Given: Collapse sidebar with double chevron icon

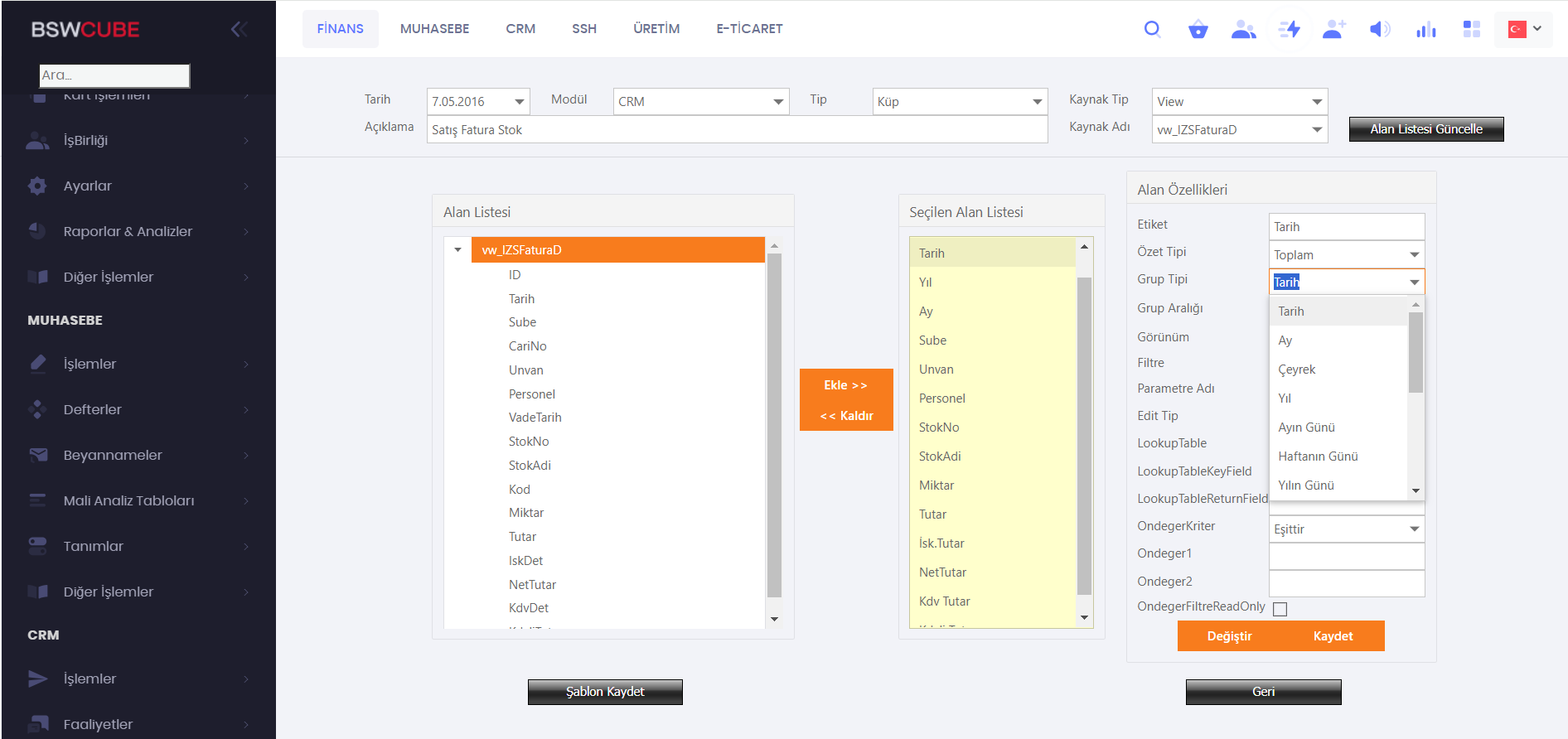Looking at the screenshot, I should pyautogui.click(x=239, y=30).
